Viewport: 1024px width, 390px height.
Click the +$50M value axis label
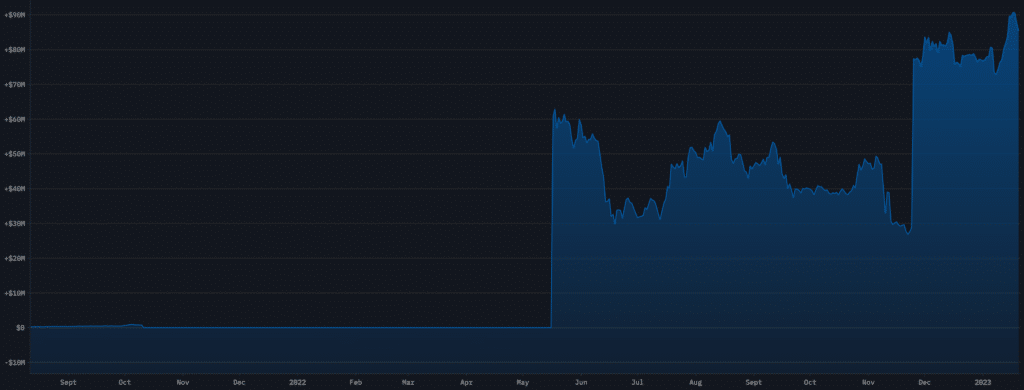click(x=14, y=154)
